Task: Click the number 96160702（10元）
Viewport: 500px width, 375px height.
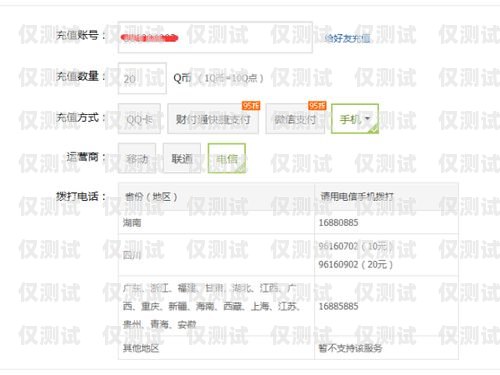Action: point(356,246)
